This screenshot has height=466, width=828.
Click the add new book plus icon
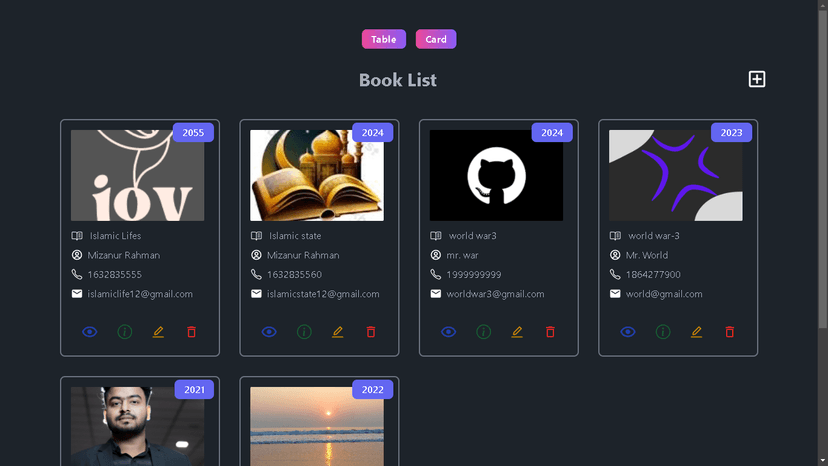point(757,79)
